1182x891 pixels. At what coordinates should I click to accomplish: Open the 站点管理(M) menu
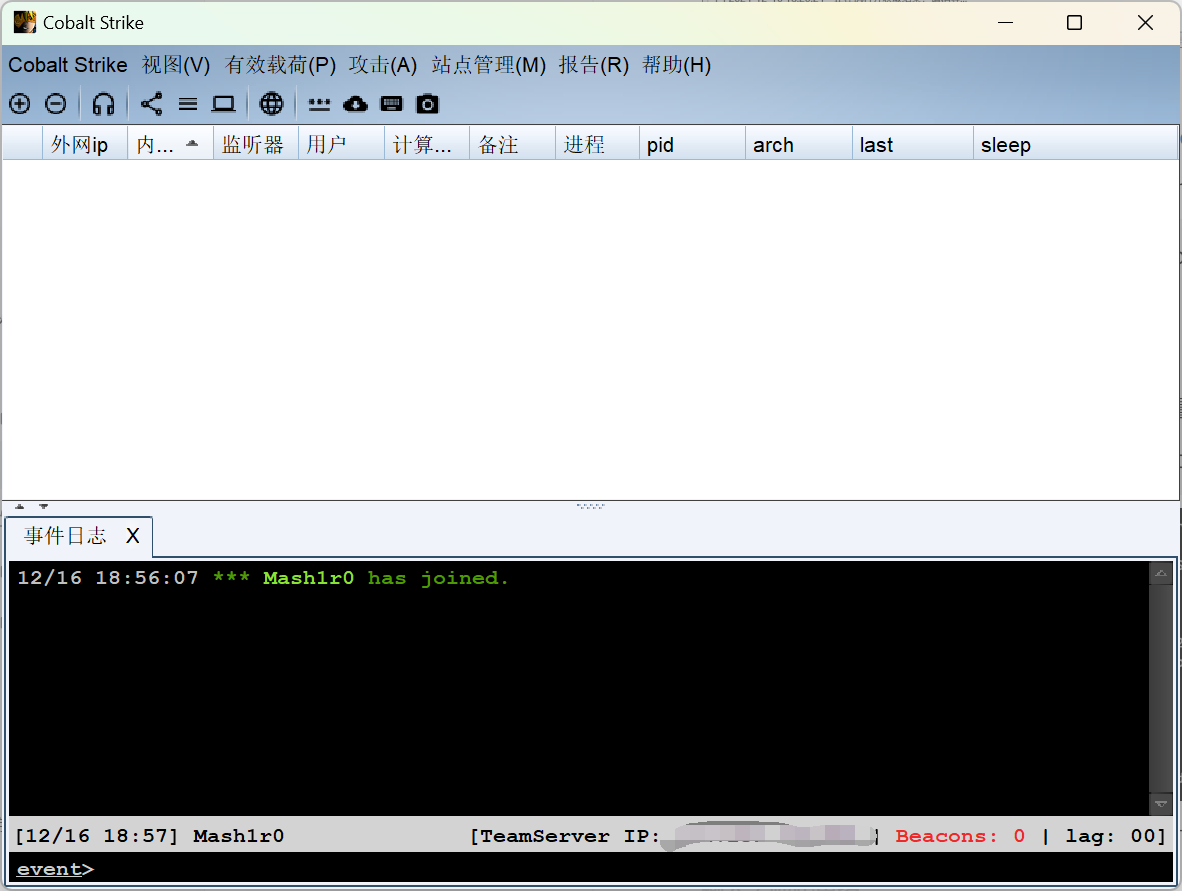488,65
